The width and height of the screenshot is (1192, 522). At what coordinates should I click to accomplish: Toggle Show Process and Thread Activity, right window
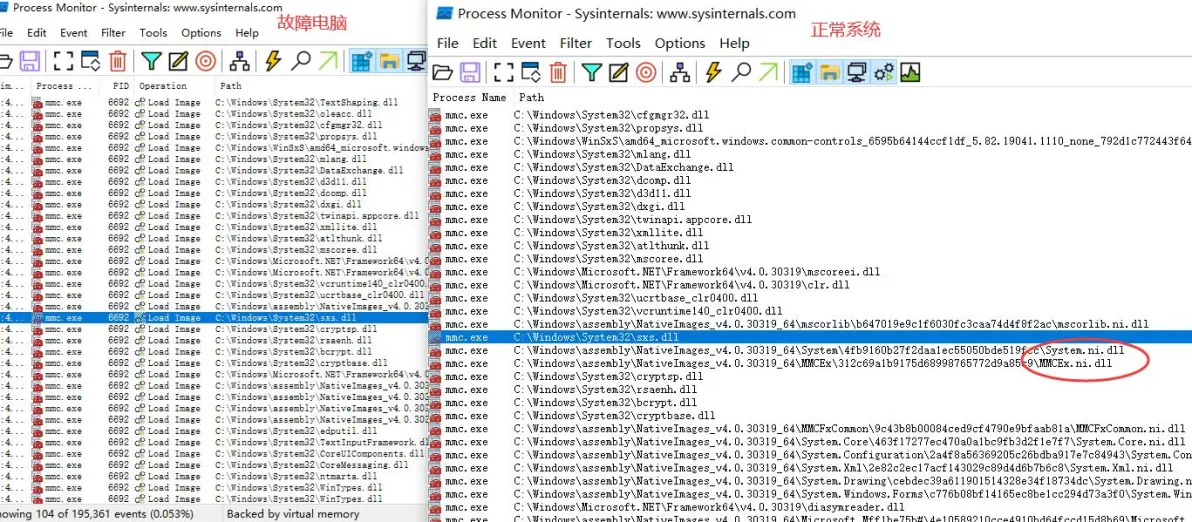pyautogui.click(x=884, y=72)
